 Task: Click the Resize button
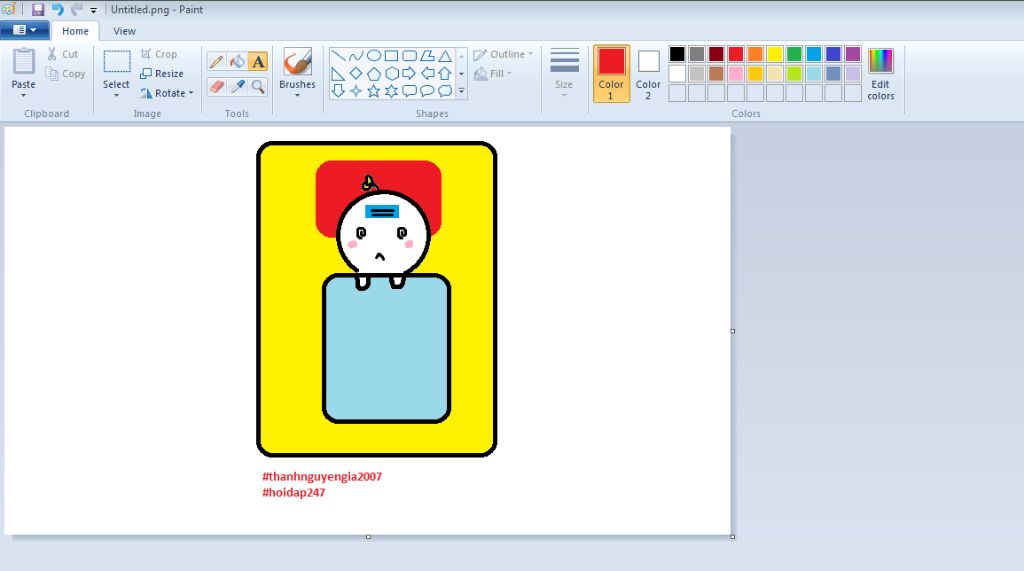162,74
